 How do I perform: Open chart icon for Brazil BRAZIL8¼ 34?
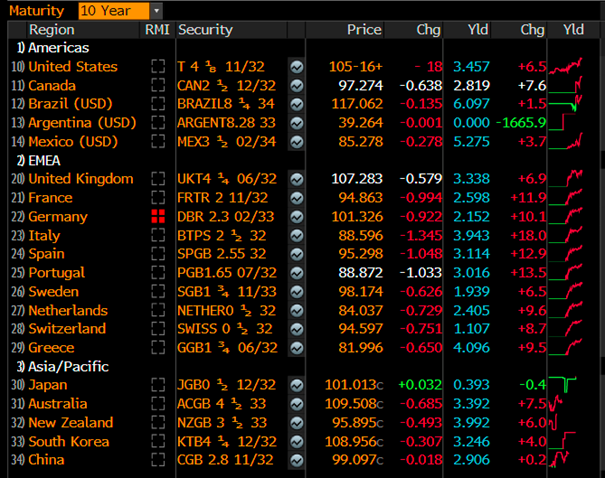point(296,104)
